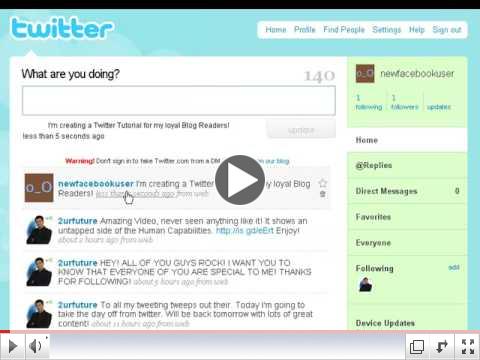Image resolution: width=480 pixels, height=360 pixels.
Task: Open the followers count link
Action: click(x=404, y=102)
